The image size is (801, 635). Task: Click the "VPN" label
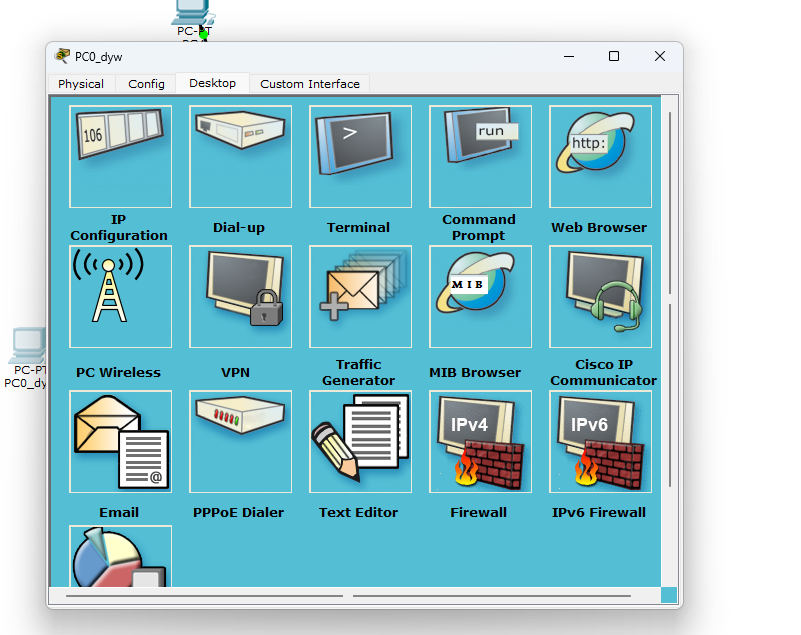[x=235, y=372]
